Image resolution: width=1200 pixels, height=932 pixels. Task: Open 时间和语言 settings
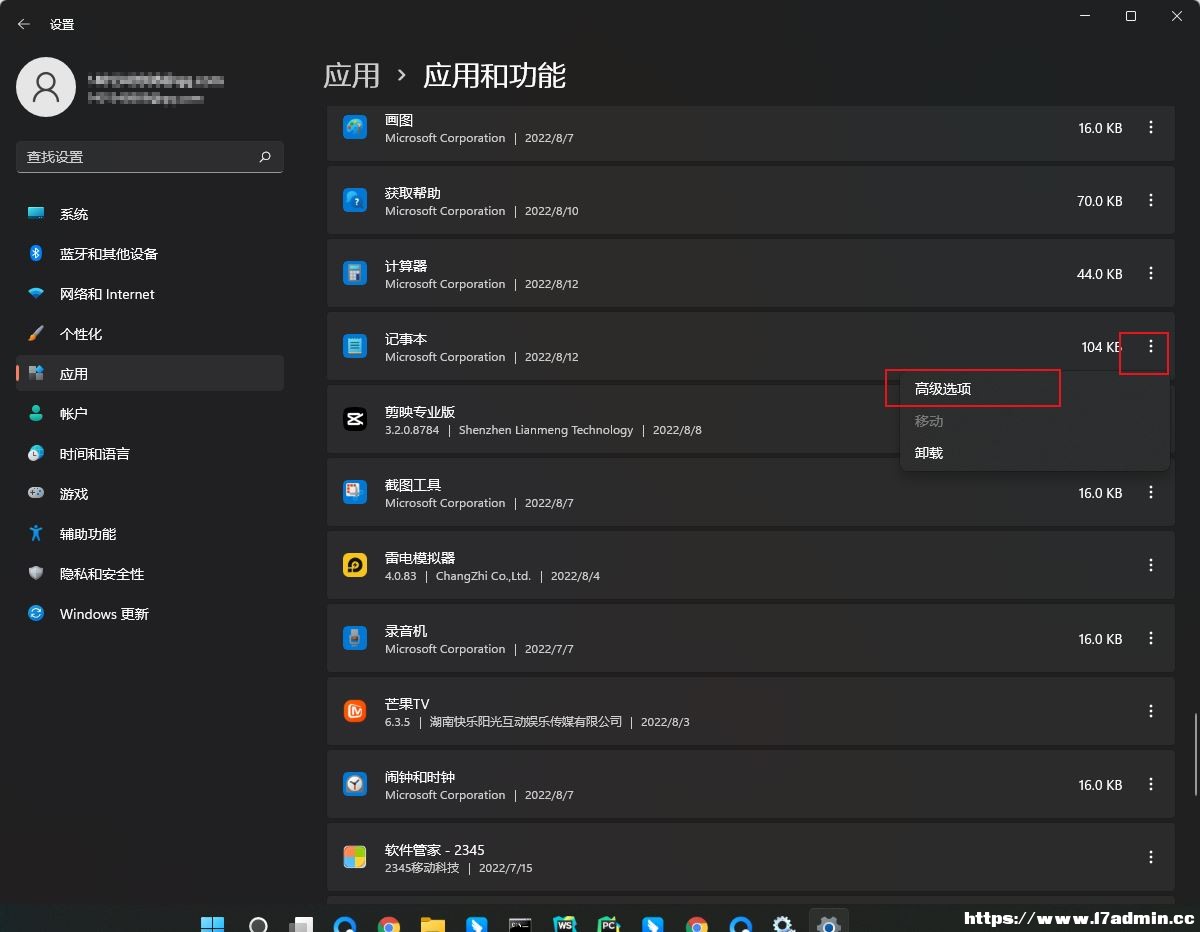pyautogui.click(x=150, y=454)
